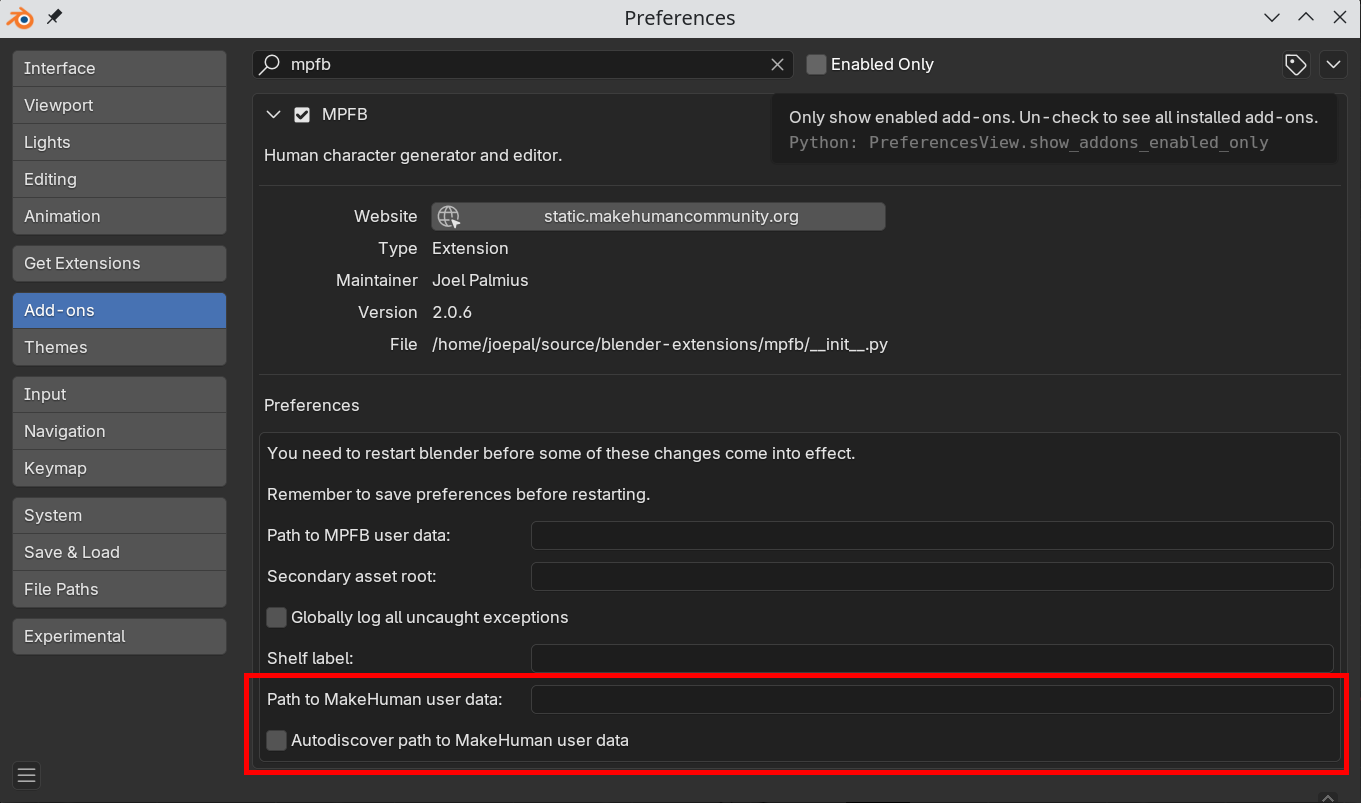The image size is (1361, 803).
Task: Enable Autodiscover path to MakeHuman user data
Action: [276, 740]
